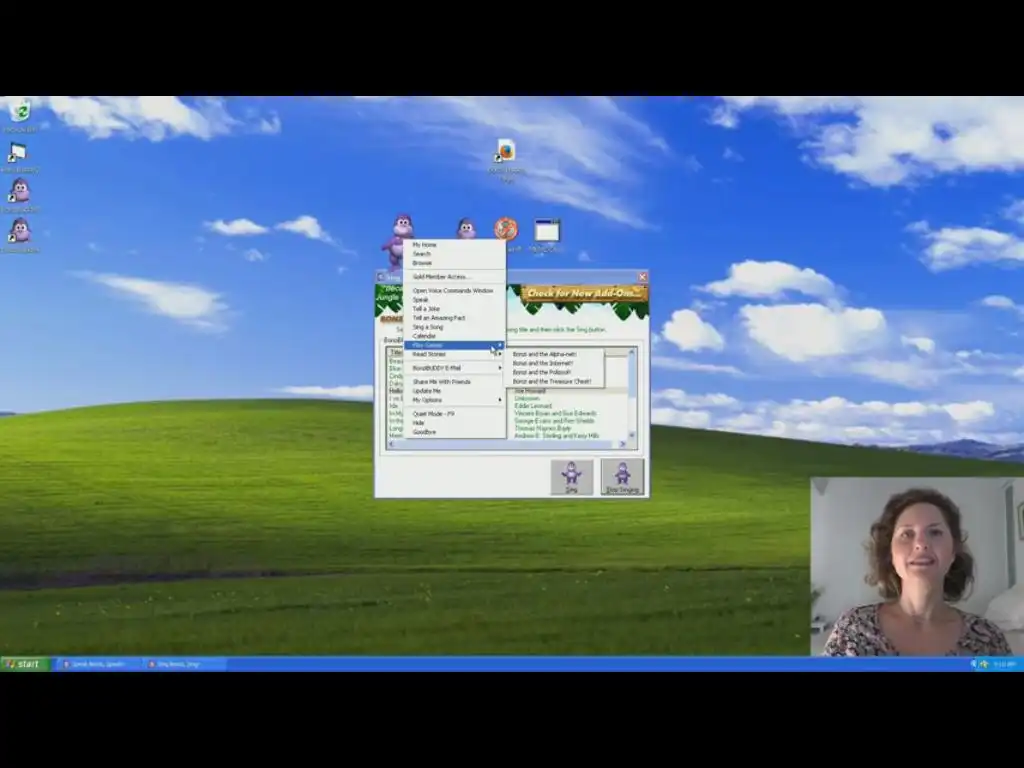Launch Bonzi and the Internet! game

pyautogui.click(x=555, y=363)
